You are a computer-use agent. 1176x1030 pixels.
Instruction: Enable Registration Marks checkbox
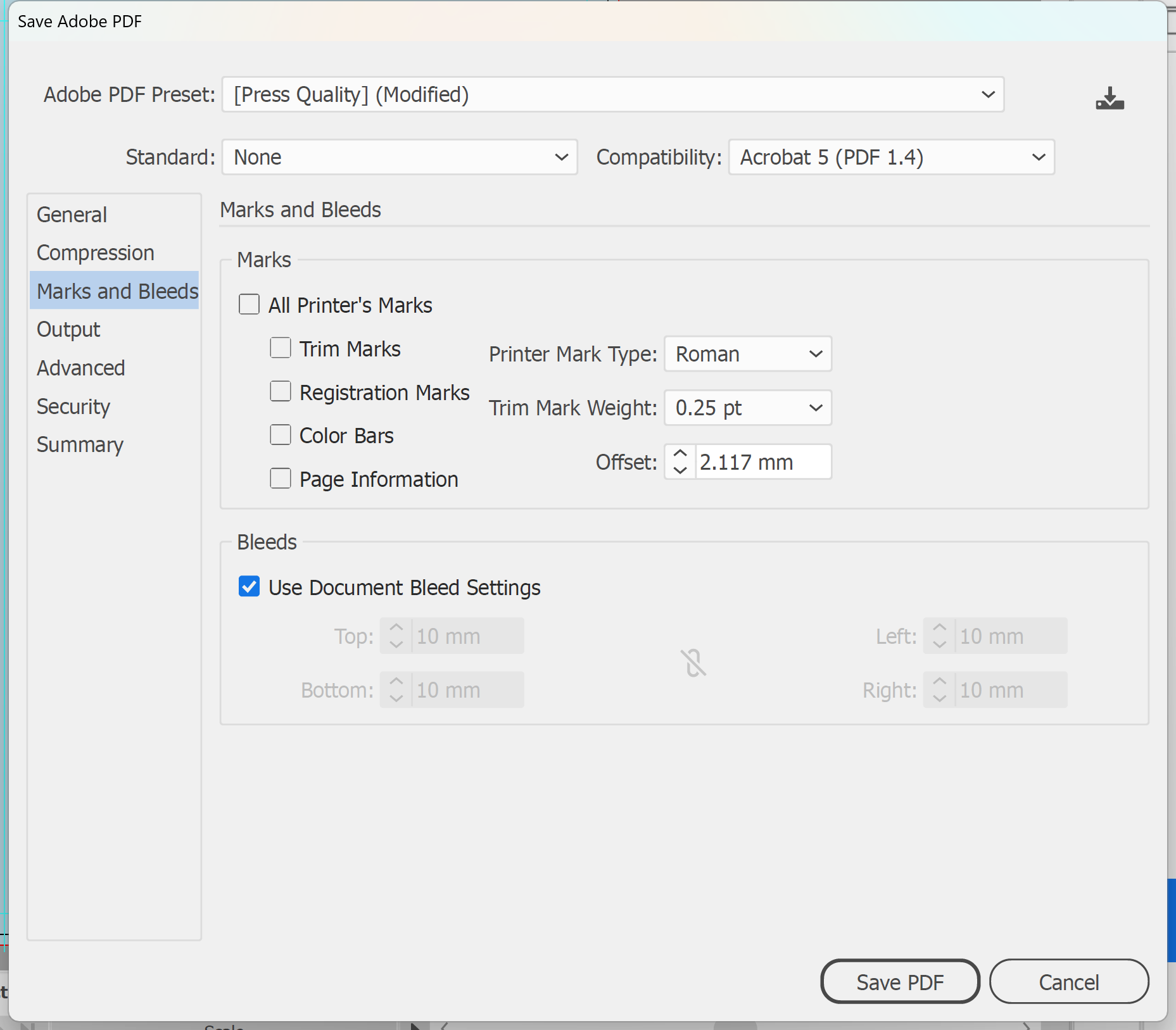(x=280, y=392)
